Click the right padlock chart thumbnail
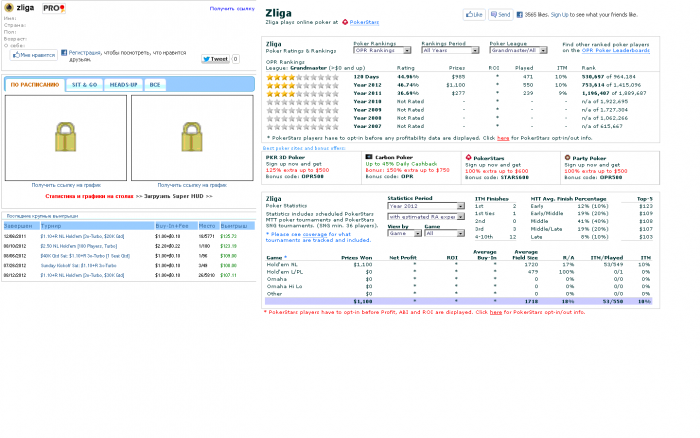Screen dimensions: 700x438 click(x=192, y=138)
